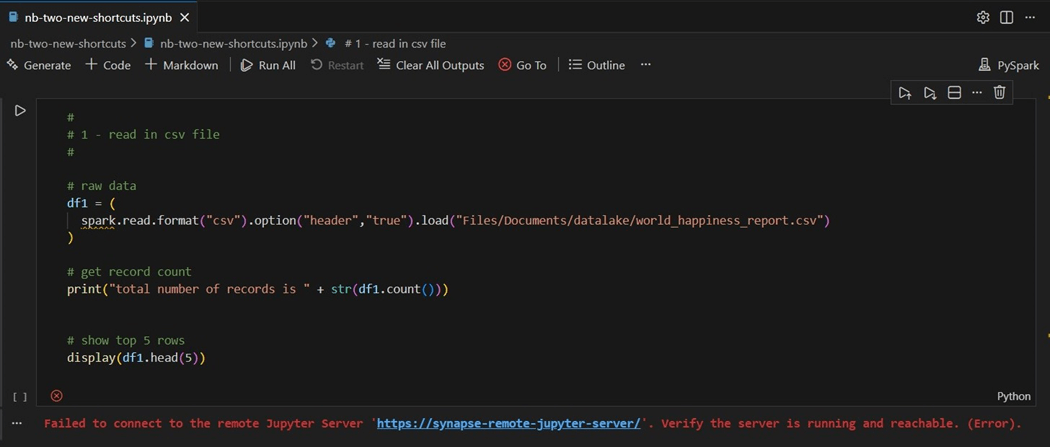Open toolbar overflow ellipsis after Outline
1050x447 pixels.
point(646,65)
